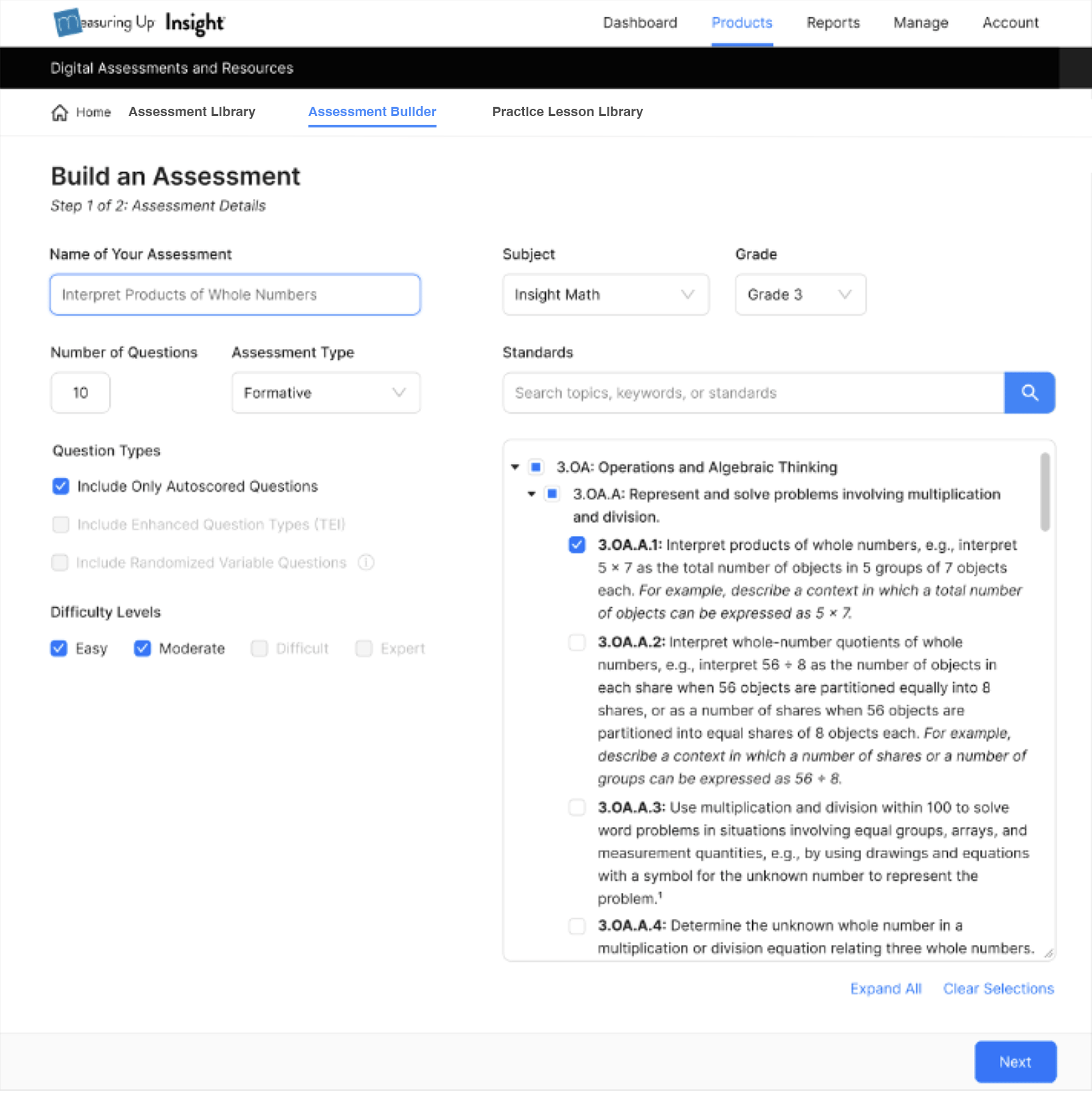Uncheck the Easy difficulty checkbox
Viewport: 1092px width, 1093px height.
click(59, 648)
